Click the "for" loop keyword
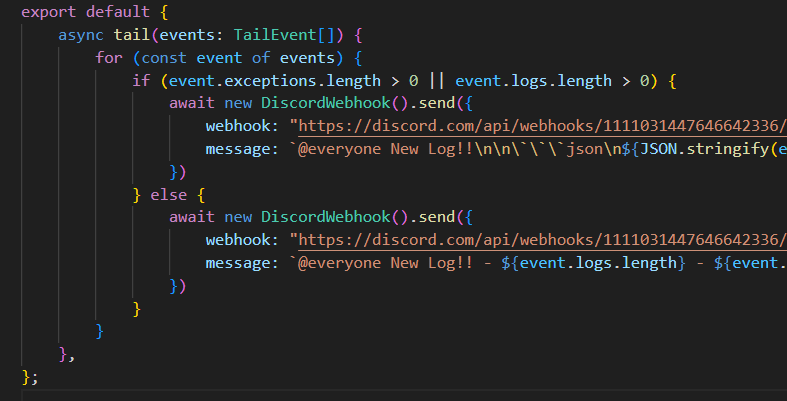 point(109,58)
